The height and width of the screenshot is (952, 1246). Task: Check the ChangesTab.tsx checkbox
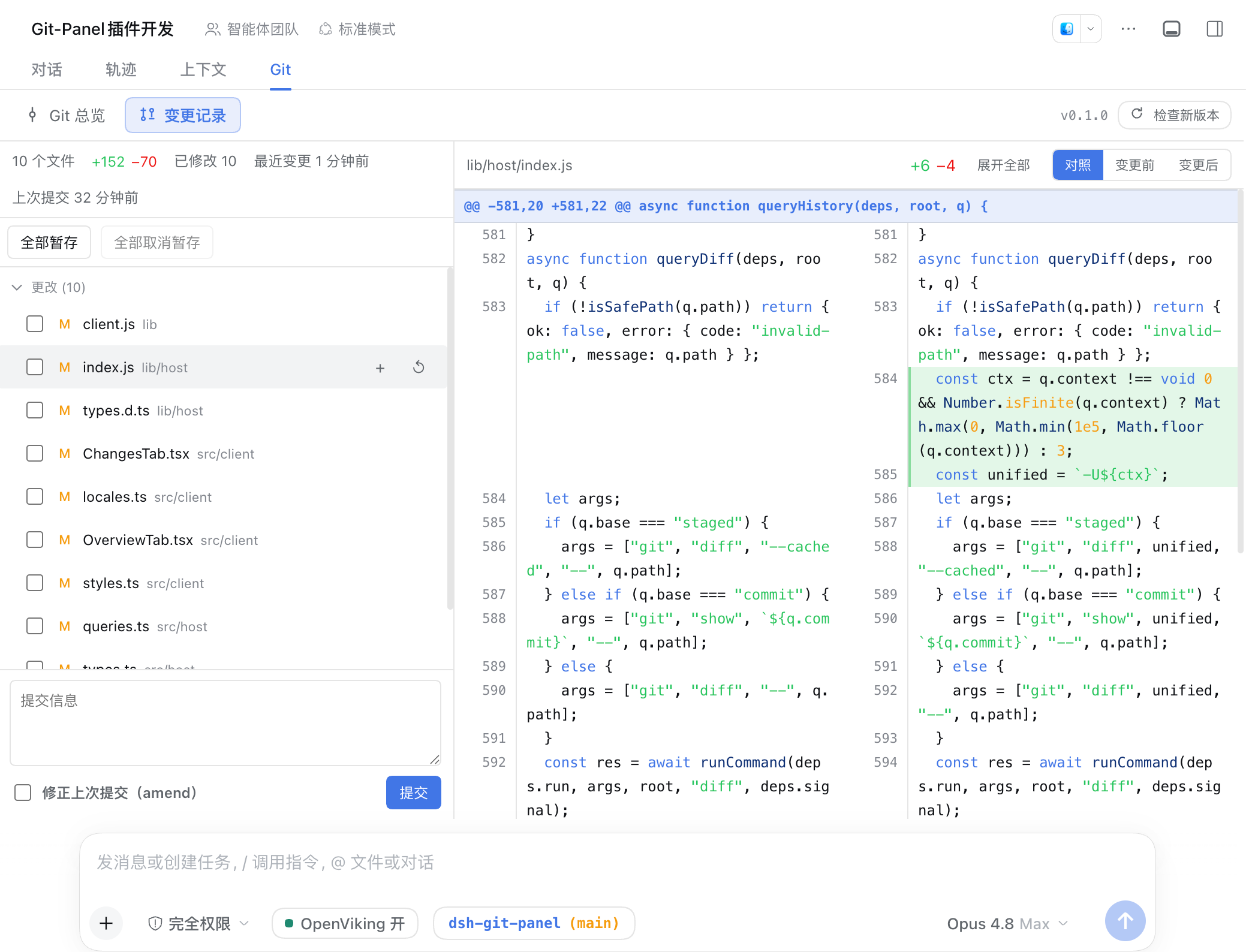[x=35, y=453]
